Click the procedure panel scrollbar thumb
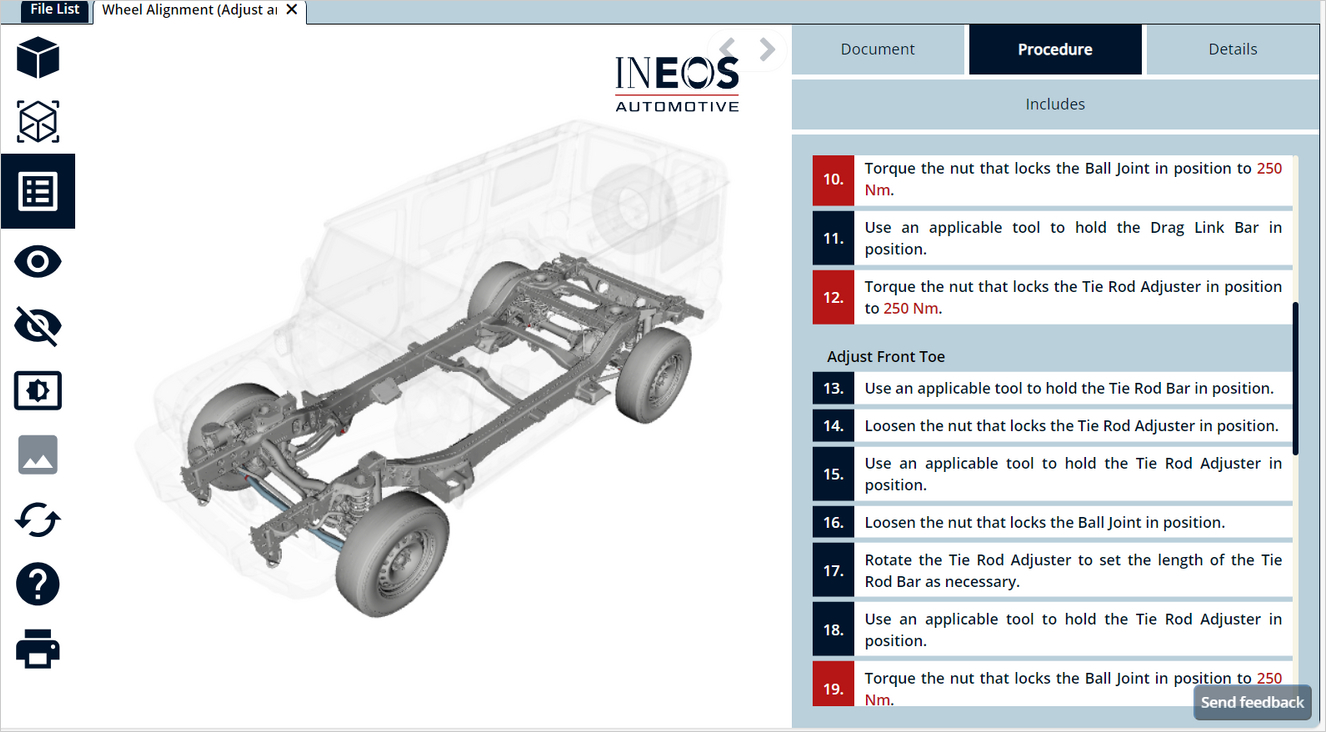Screen dimensions: 1326x732 (1296, 379)
